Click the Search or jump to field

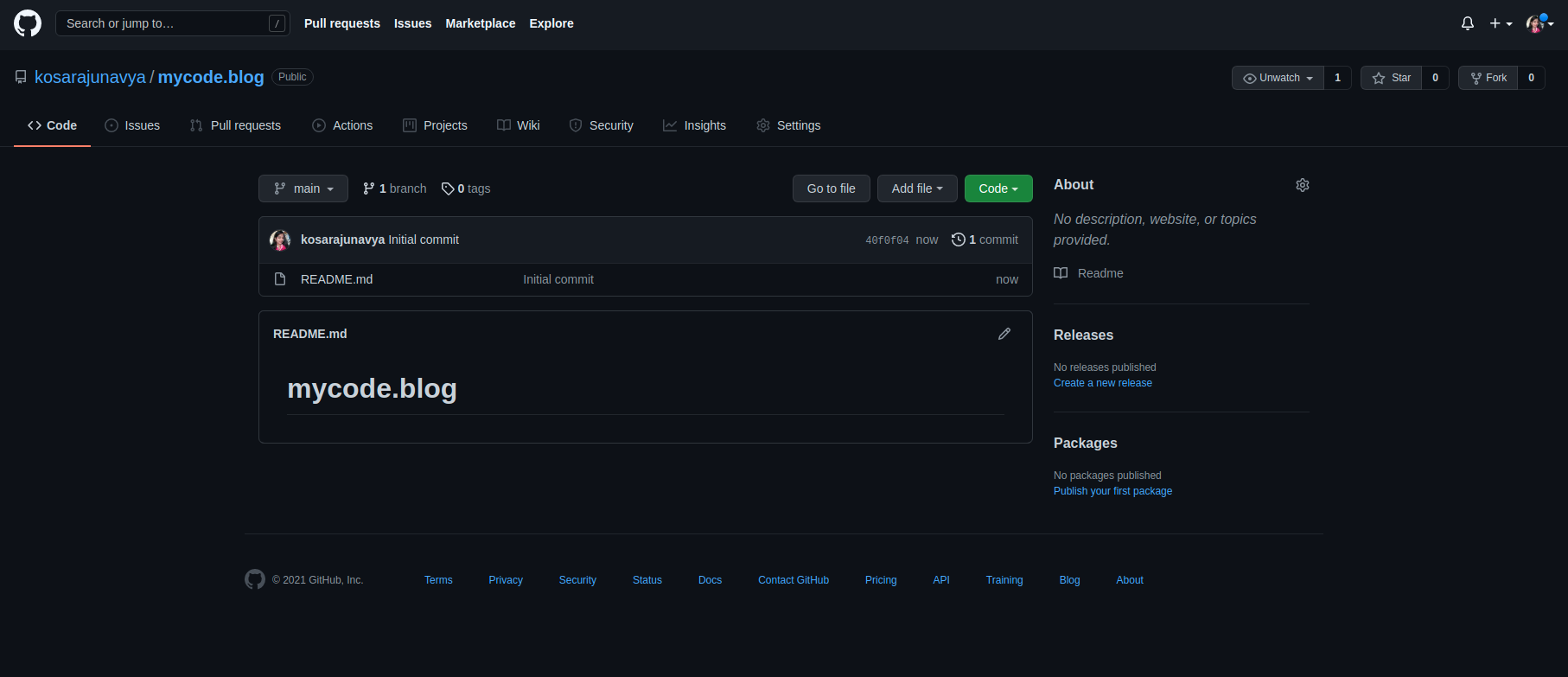click(172, 23)
